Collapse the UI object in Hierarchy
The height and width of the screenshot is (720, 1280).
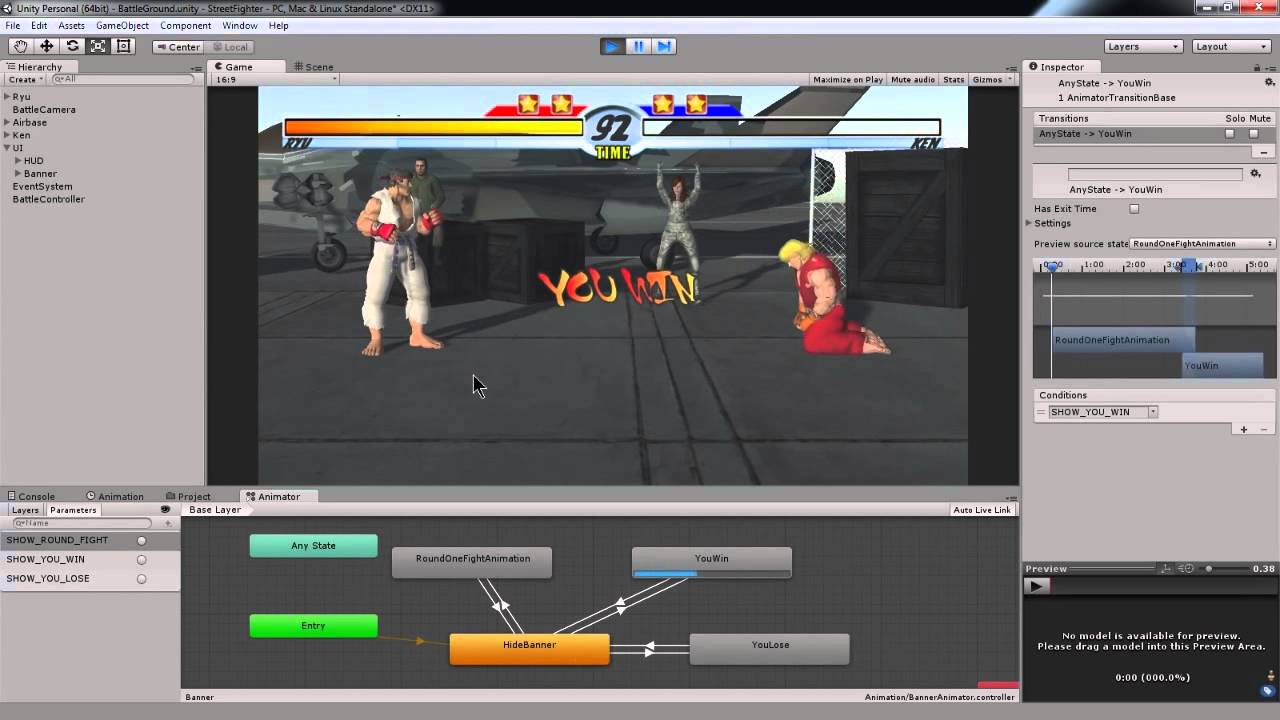[7, 148]
